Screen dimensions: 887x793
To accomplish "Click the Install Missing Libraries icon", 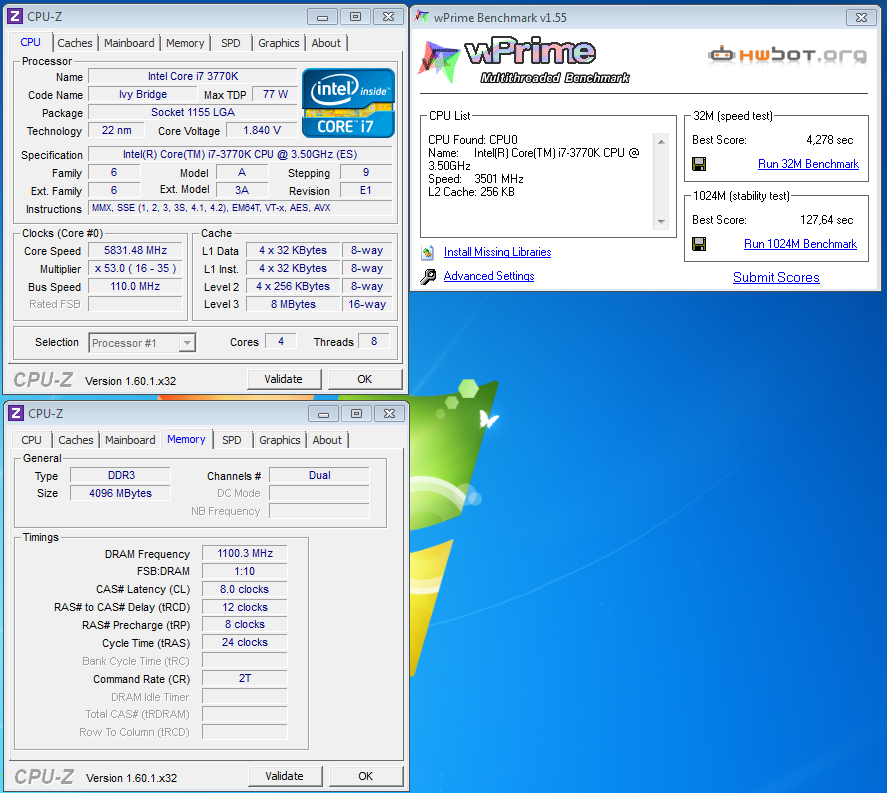I will (428, 252).
